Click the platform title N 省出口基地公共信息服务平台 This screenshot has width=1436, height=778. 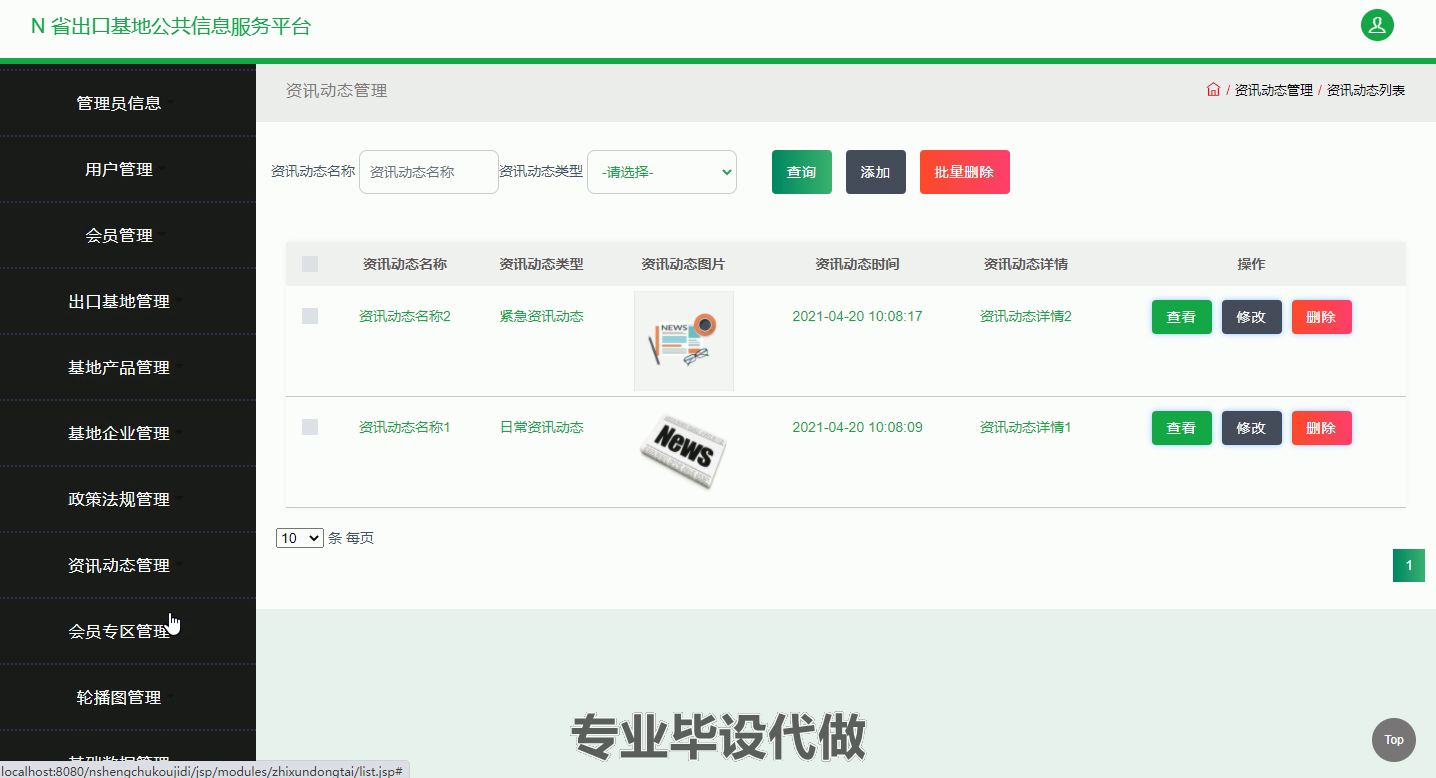[171, 27]
